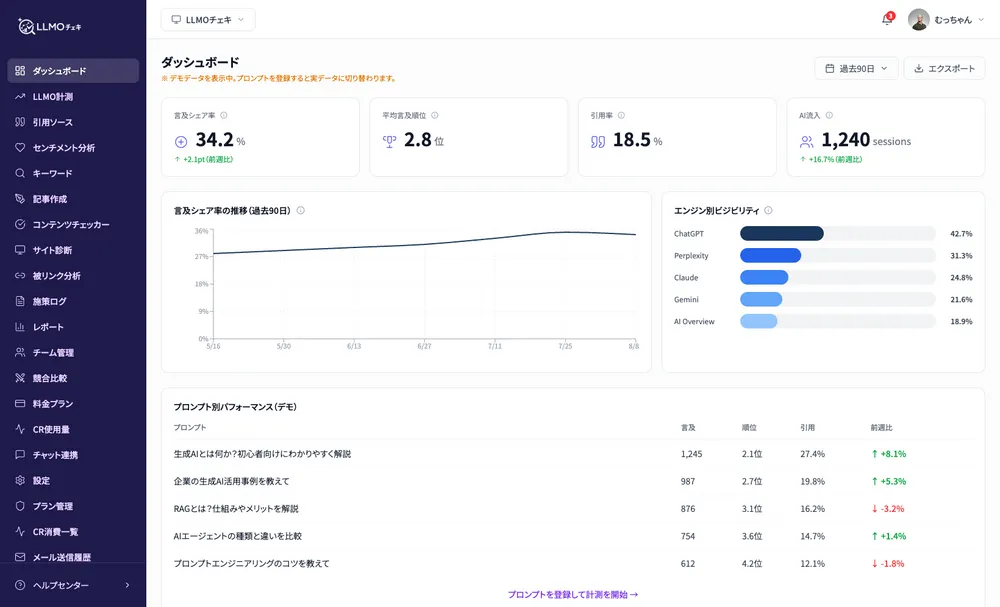Go to LLMO計測 in sidebar
Viewport: 1000px width, 607px height.
[73, 96]
